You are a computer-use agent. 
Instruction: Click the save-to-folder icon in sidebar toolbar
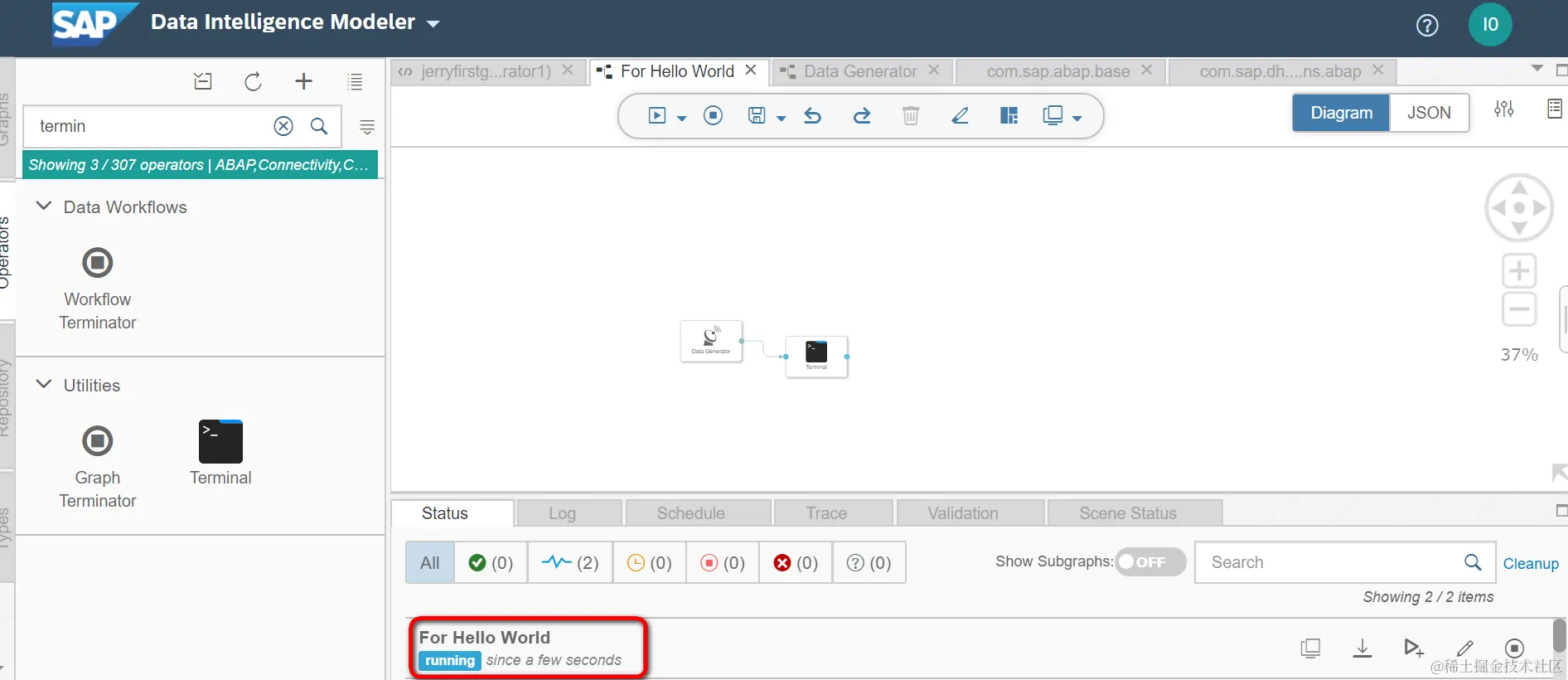click(203, 81)
